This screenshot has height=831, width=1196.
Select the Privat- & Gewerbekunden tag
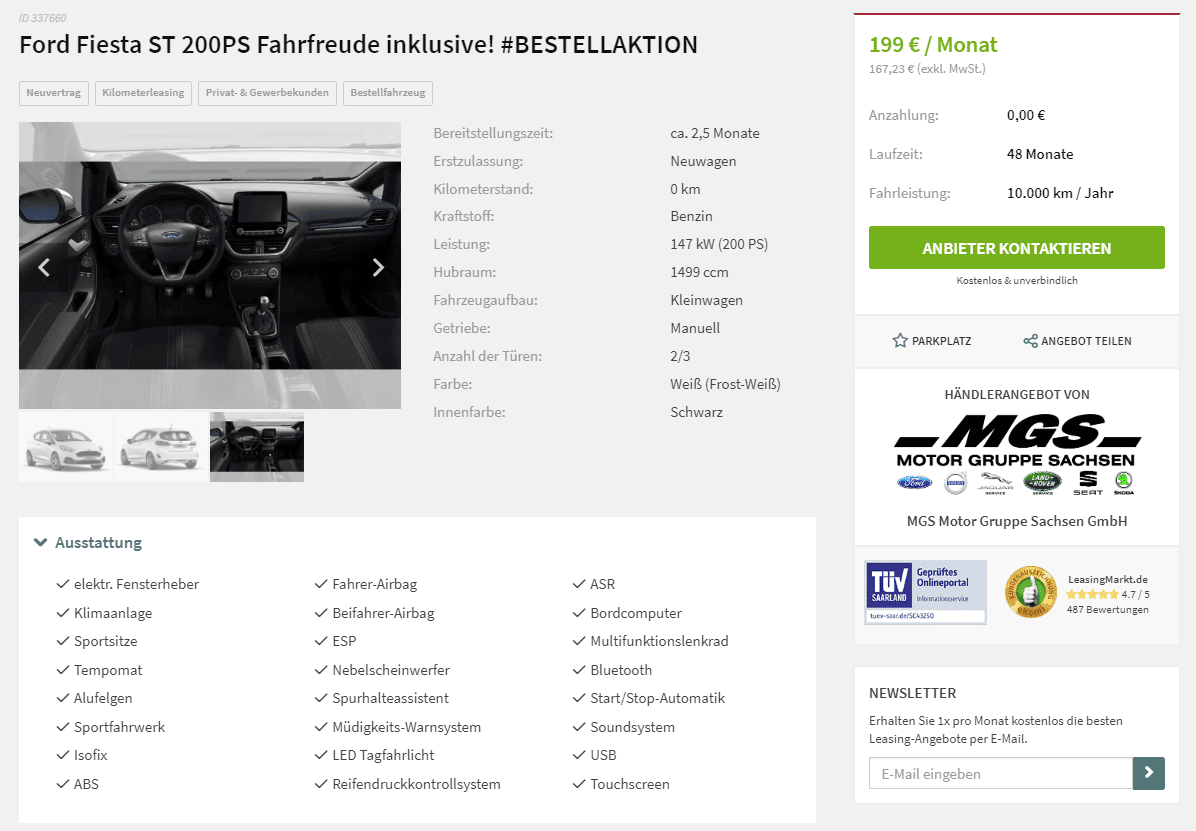267,93
